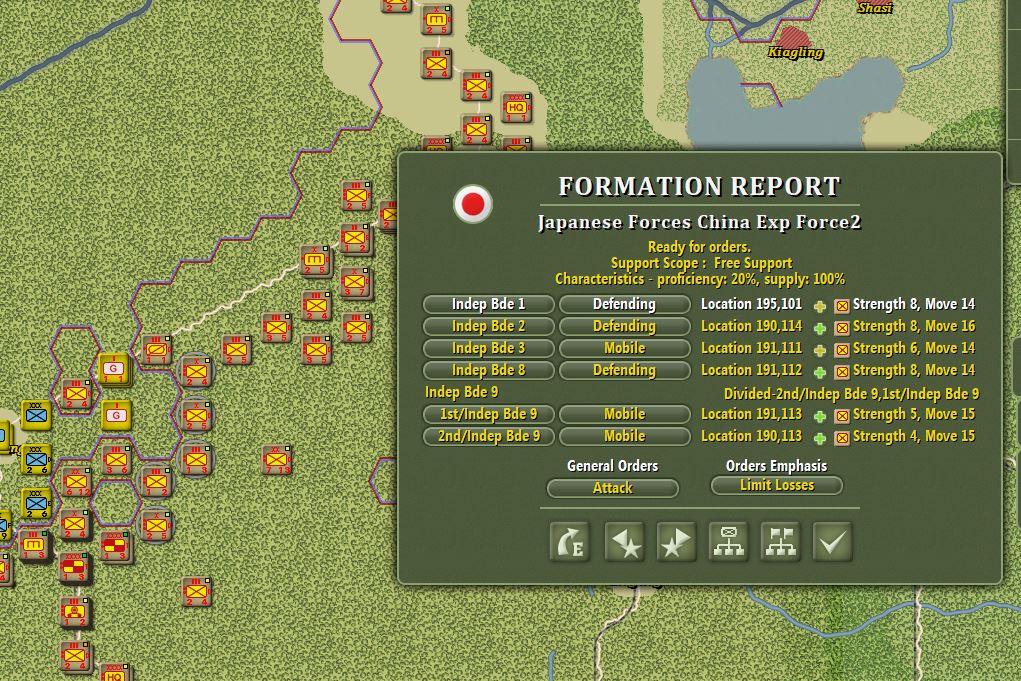The width and height of the screenshot is (1021, 681).
Task: Click the 'Location 191,112' text
Action: pyautogui.click(x=751, y=370)
